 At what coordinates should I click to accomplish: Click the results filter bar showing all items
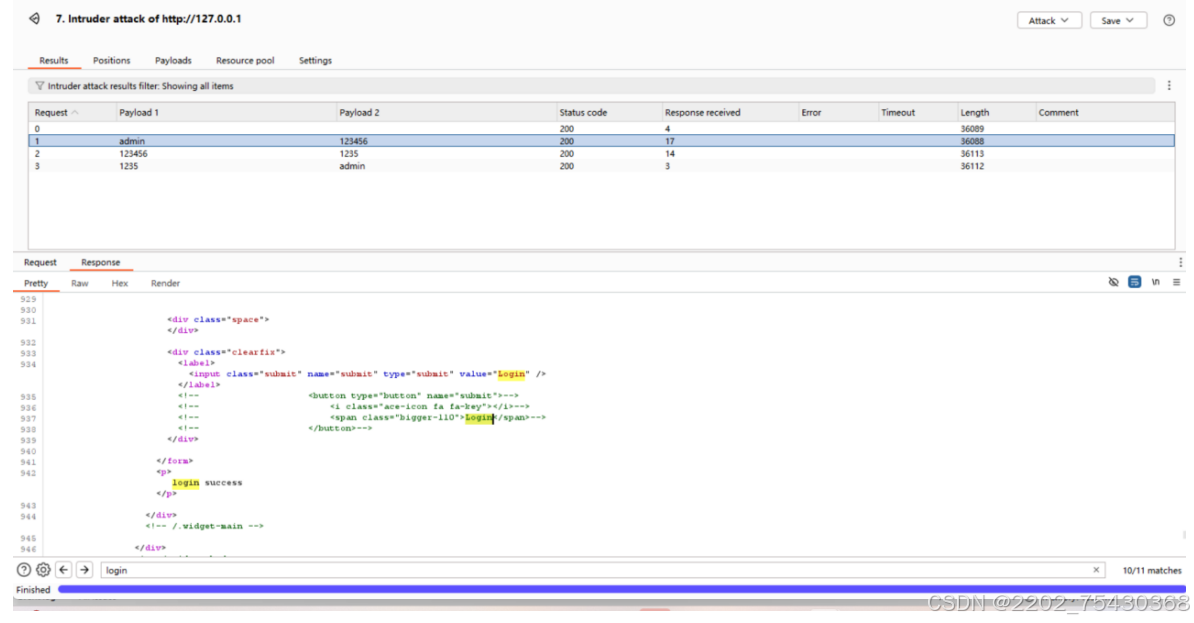pyautogui.click(x=592, y=86)
